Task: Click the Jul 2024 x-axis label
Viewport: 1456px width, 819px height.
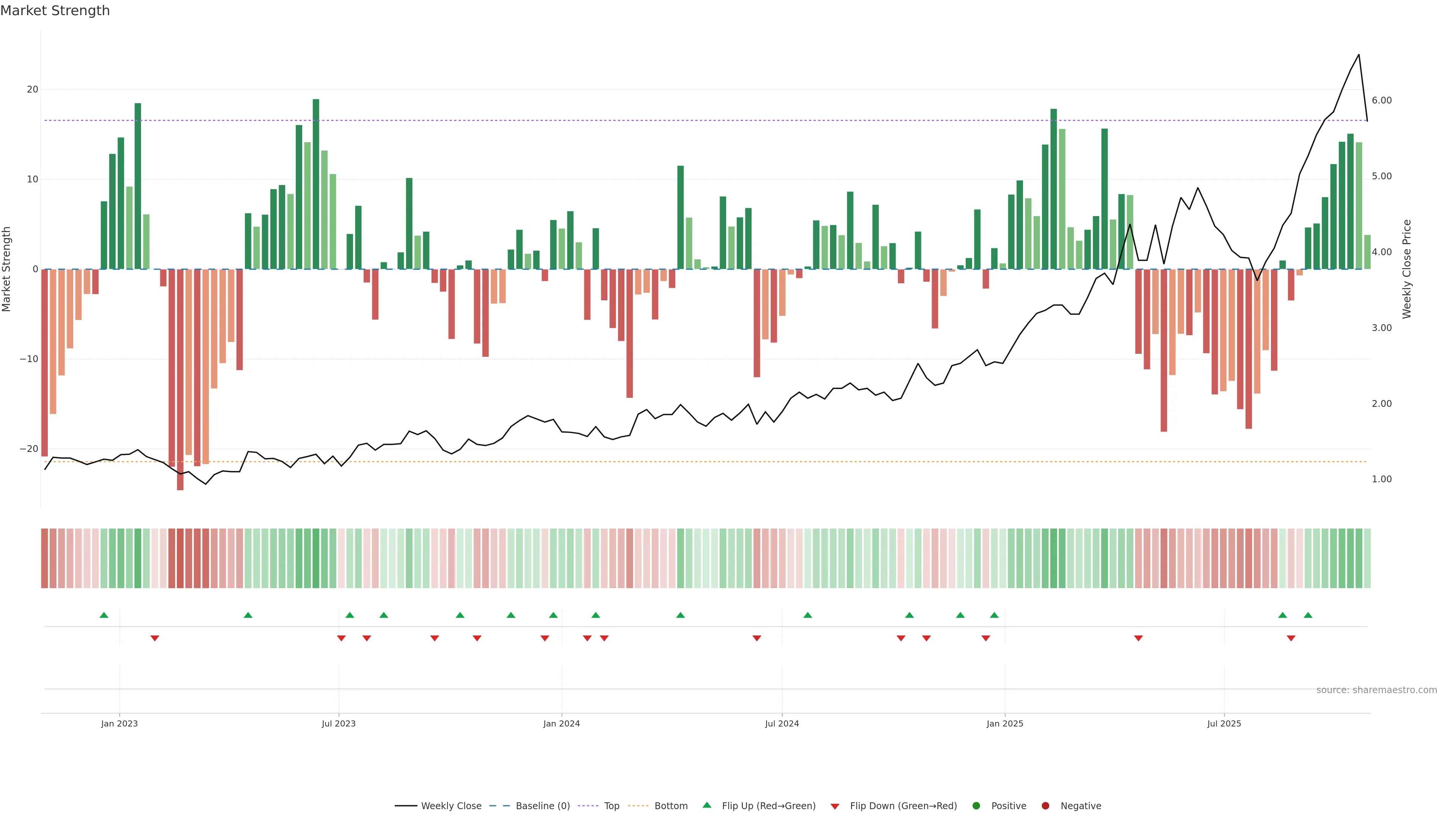Action: point(782,723)
